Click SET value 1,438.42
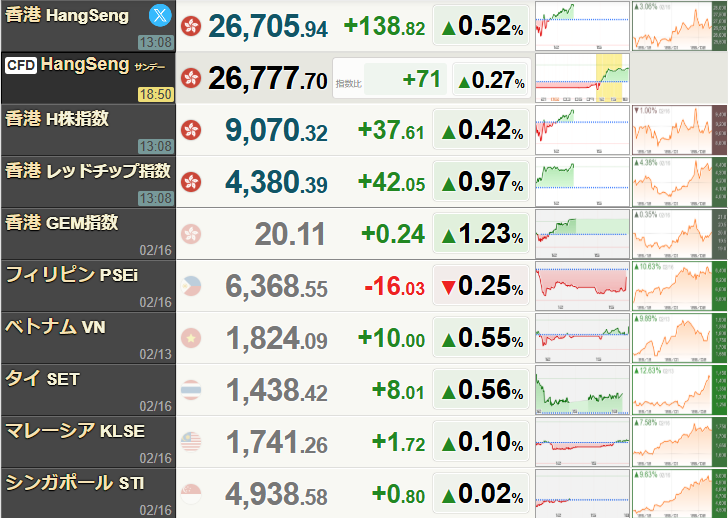 (x=276, y=390)
